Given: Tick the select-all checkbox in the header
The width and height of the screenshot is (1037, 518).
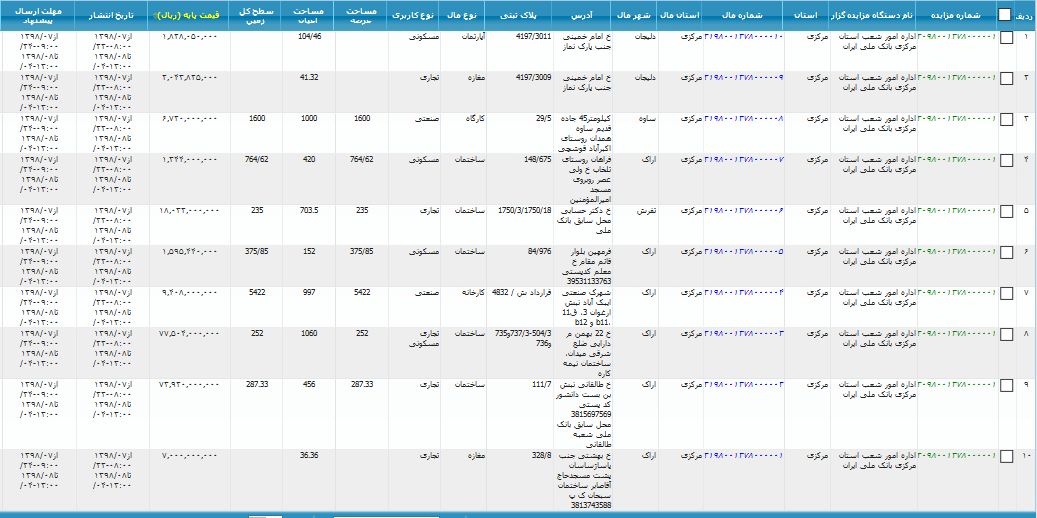Looking at the screenshot, I should [x=1005, y=15].
